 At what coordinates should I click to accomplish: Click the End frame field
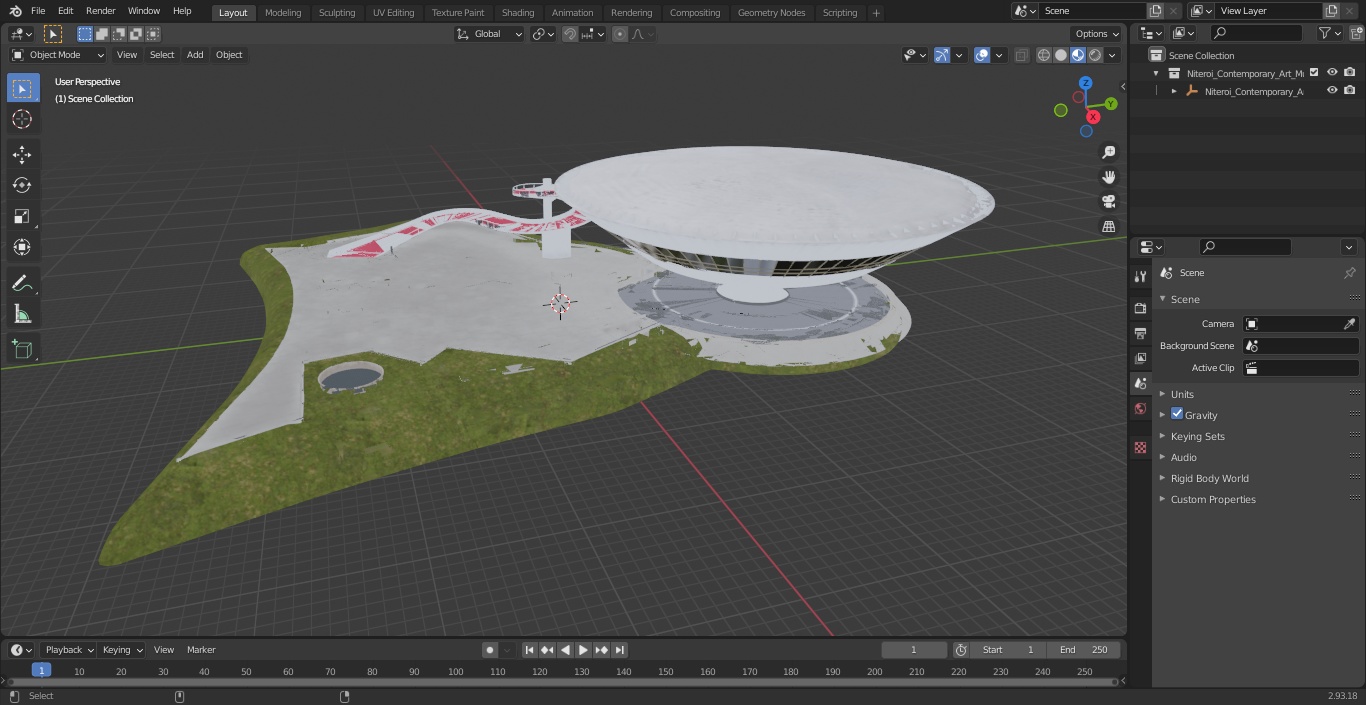click(x=1084, y=650)
